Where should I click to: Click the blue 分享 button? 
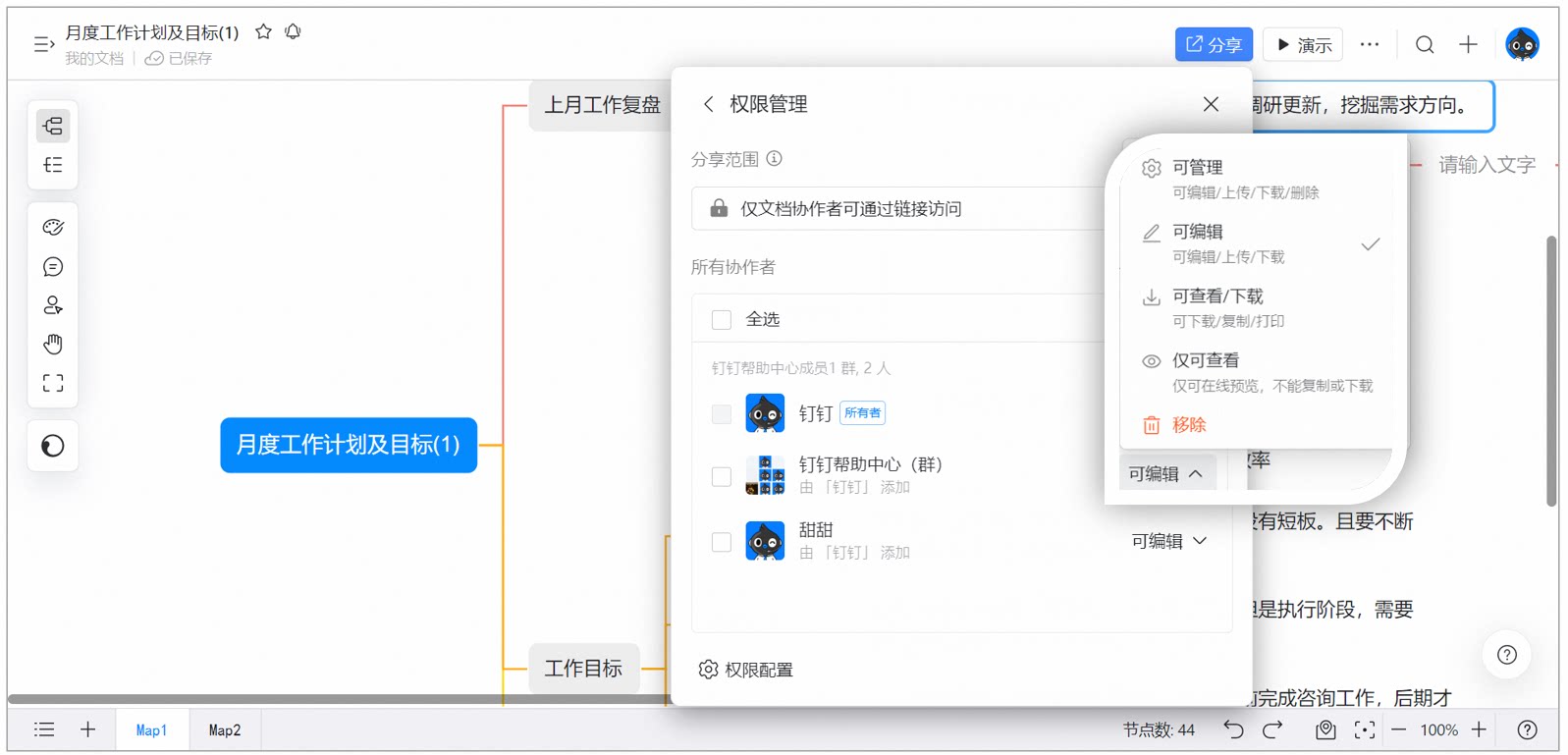pos(1214,44)
